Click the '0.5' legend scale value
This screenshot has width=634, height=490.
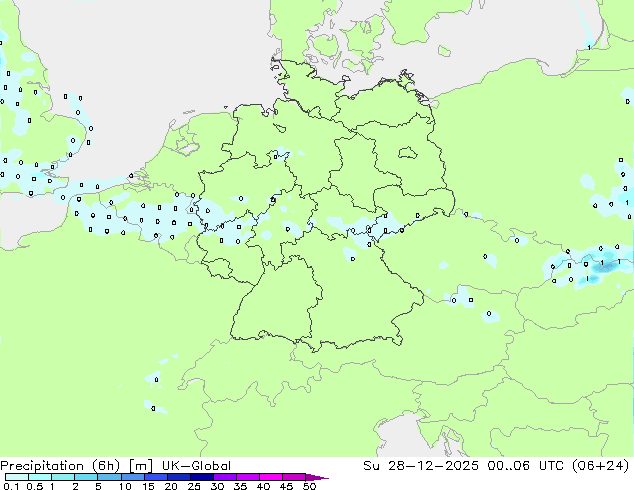(34, 486)
